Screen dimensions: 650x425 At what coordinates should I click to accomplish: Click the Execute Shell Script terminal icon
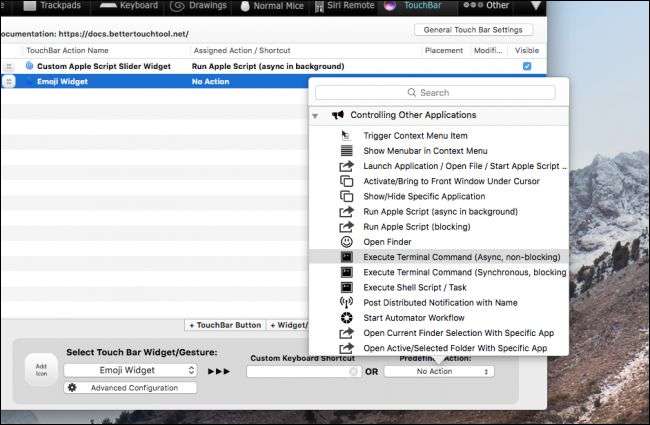(346, 287)
